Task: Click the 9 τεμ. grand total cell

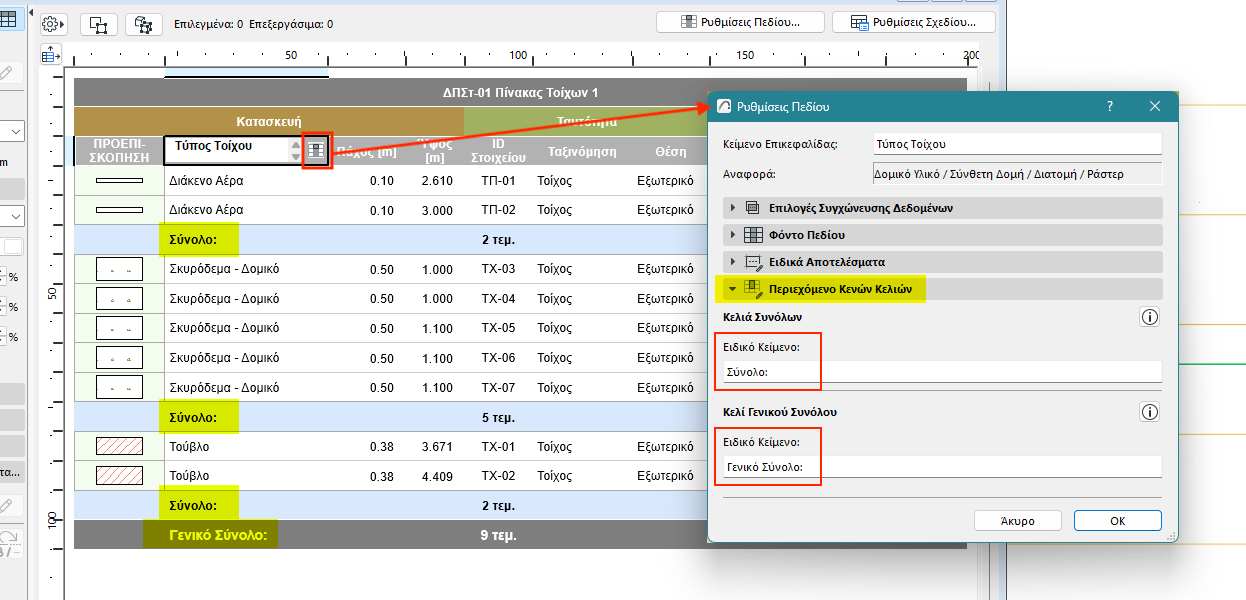Action: pyautogui.click(x=498, y=535)
